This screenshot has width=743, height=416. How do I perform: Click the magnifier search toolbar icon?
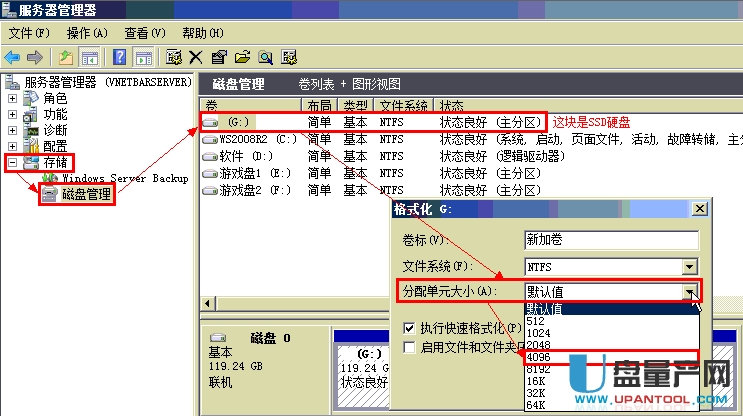pos(265,58)
